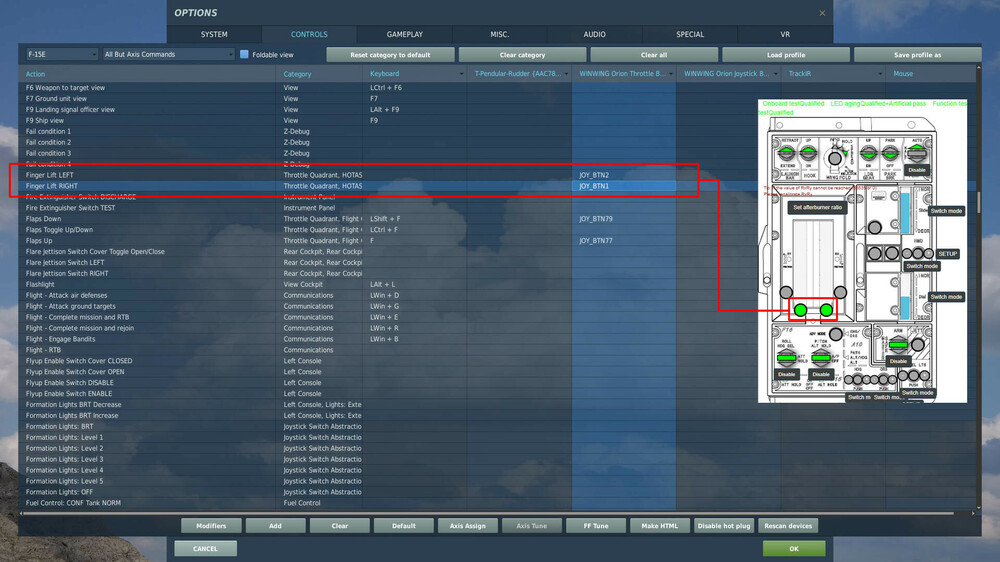
Task: Expand WINWING Orion Joystick column dropdown arrow
Action: point(776,74)
